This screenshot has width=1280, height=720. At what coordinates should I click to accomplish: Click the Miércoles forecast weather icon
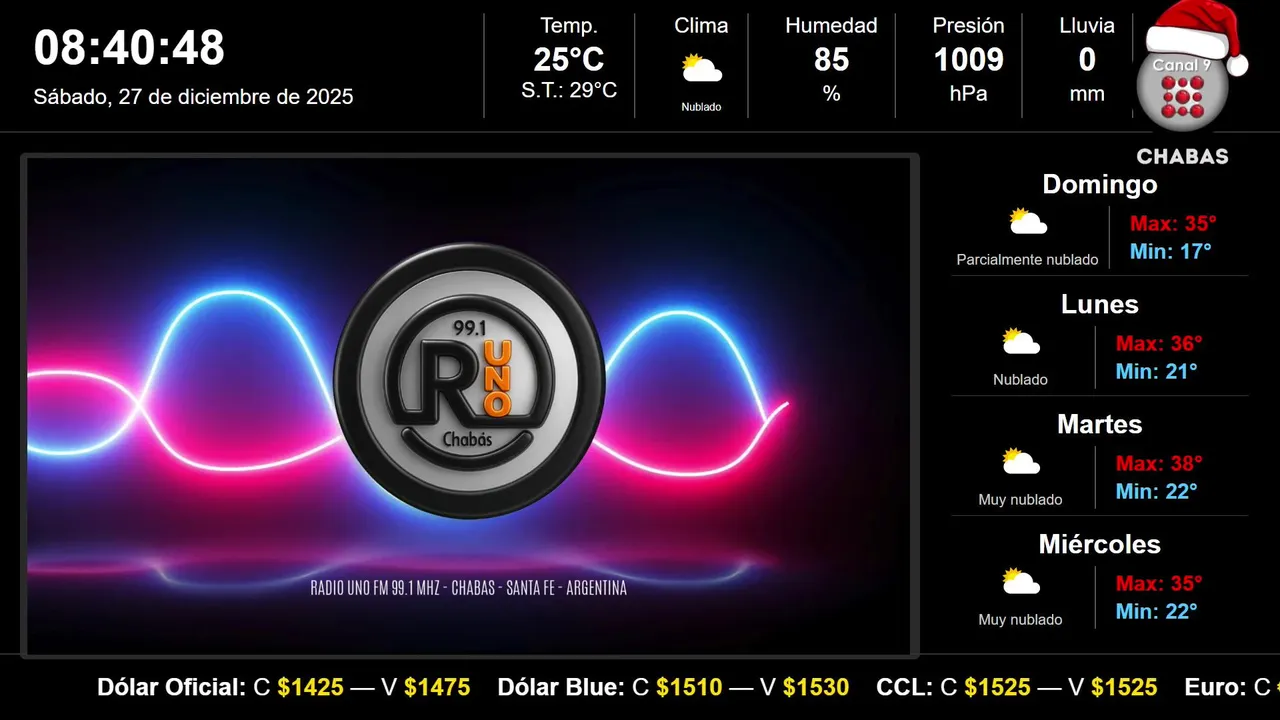(x=1020, y=582)
